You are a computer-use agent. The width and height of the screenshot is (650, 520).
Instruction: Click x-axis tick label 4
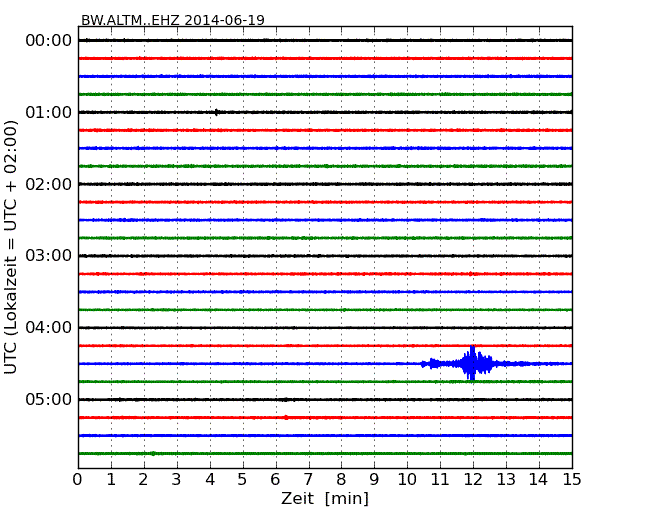210,480
